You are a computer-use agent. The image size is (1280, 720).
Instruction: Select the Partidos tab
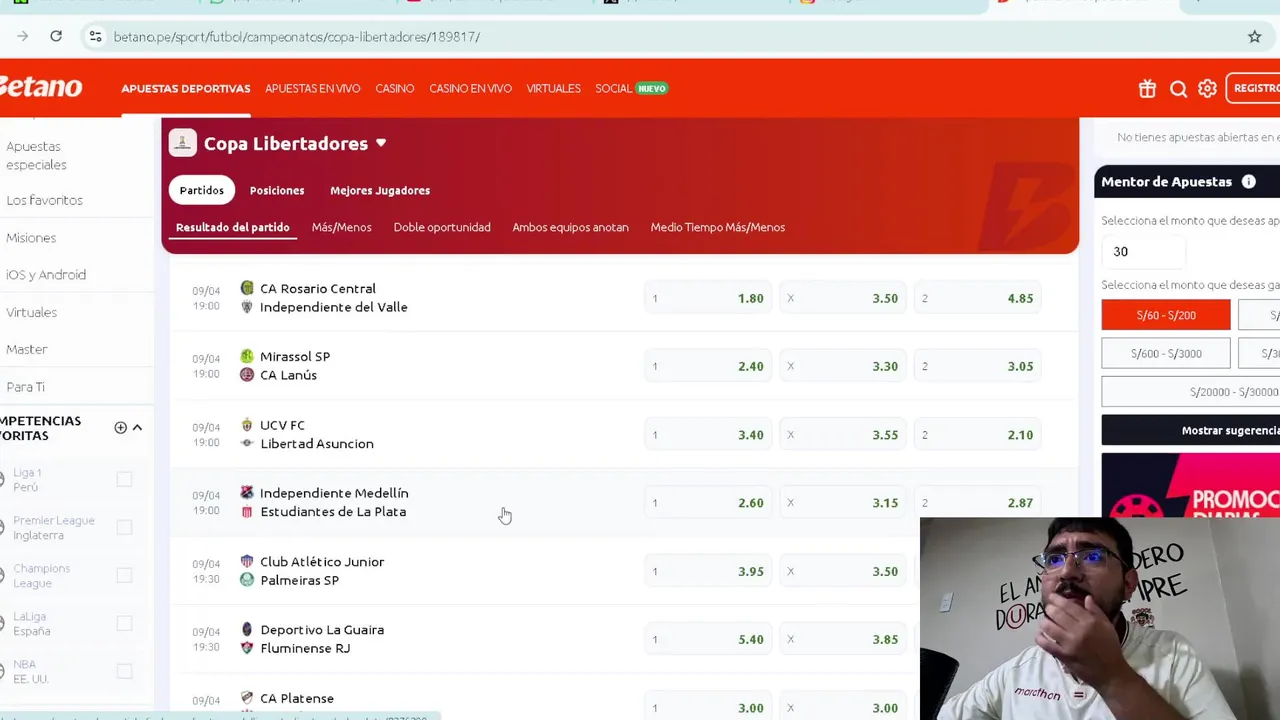(202, 190)
